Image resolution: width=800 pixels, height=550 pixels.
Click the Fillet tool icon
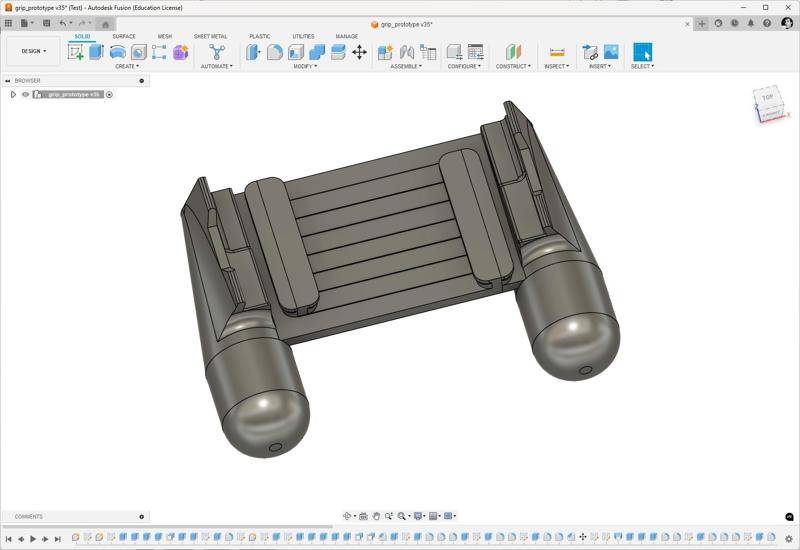pos(275,52)
